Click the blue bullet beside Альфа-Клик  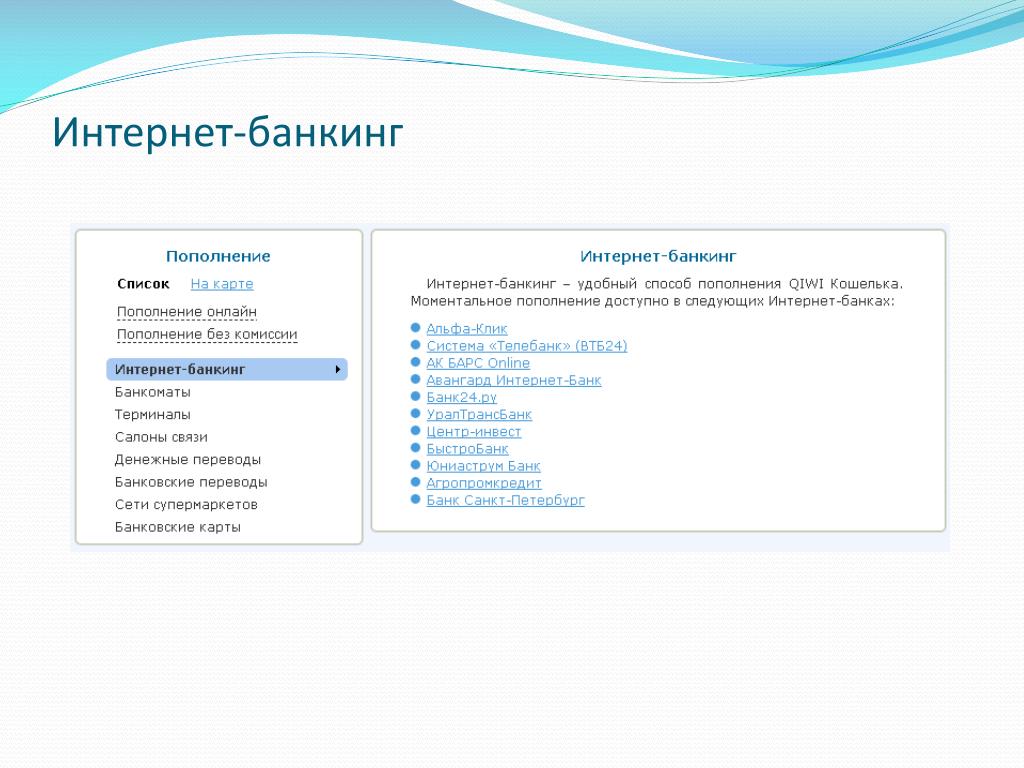(415, 327)
